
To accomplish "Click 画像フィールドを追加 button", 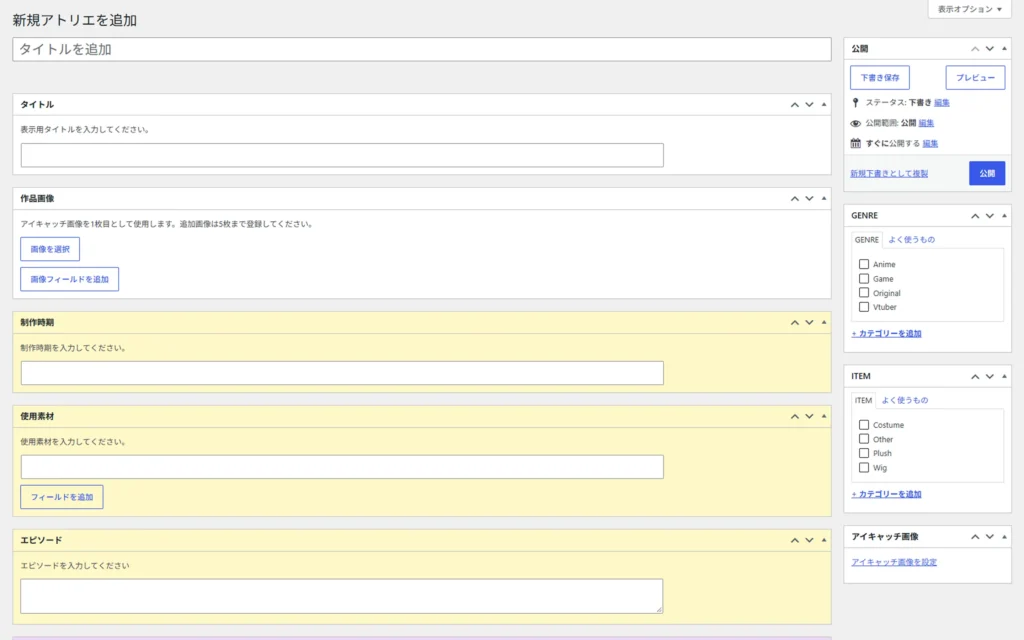I will (69, 280).
